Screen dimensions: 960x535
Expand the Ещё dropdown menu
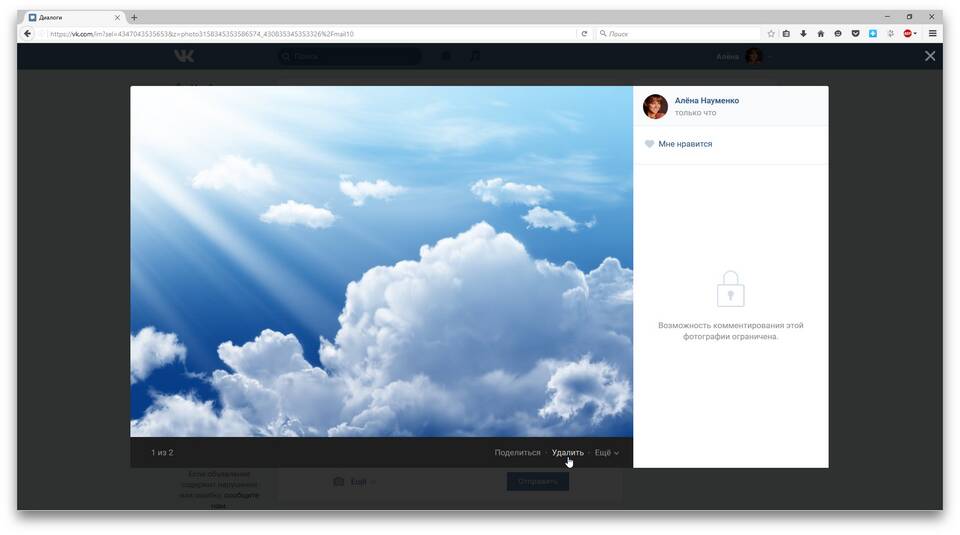tap(607, 452)
